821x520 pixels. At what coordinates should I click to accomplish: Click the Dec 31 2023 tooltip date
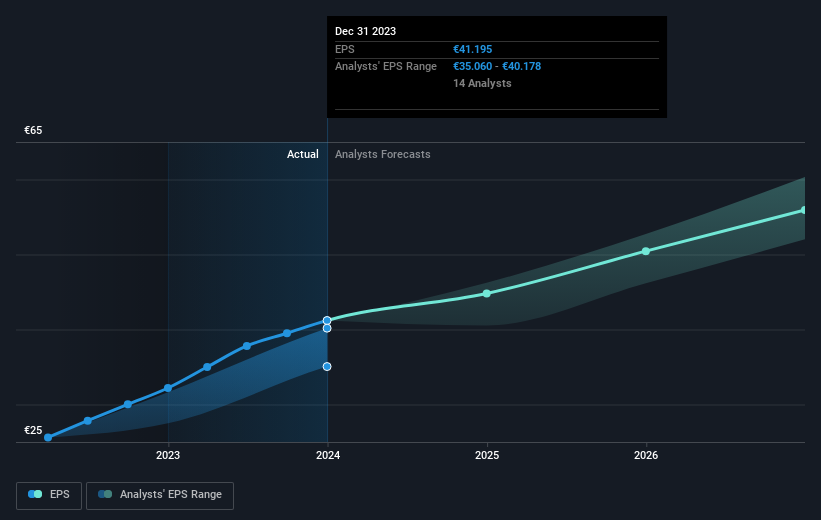point(365,31)
